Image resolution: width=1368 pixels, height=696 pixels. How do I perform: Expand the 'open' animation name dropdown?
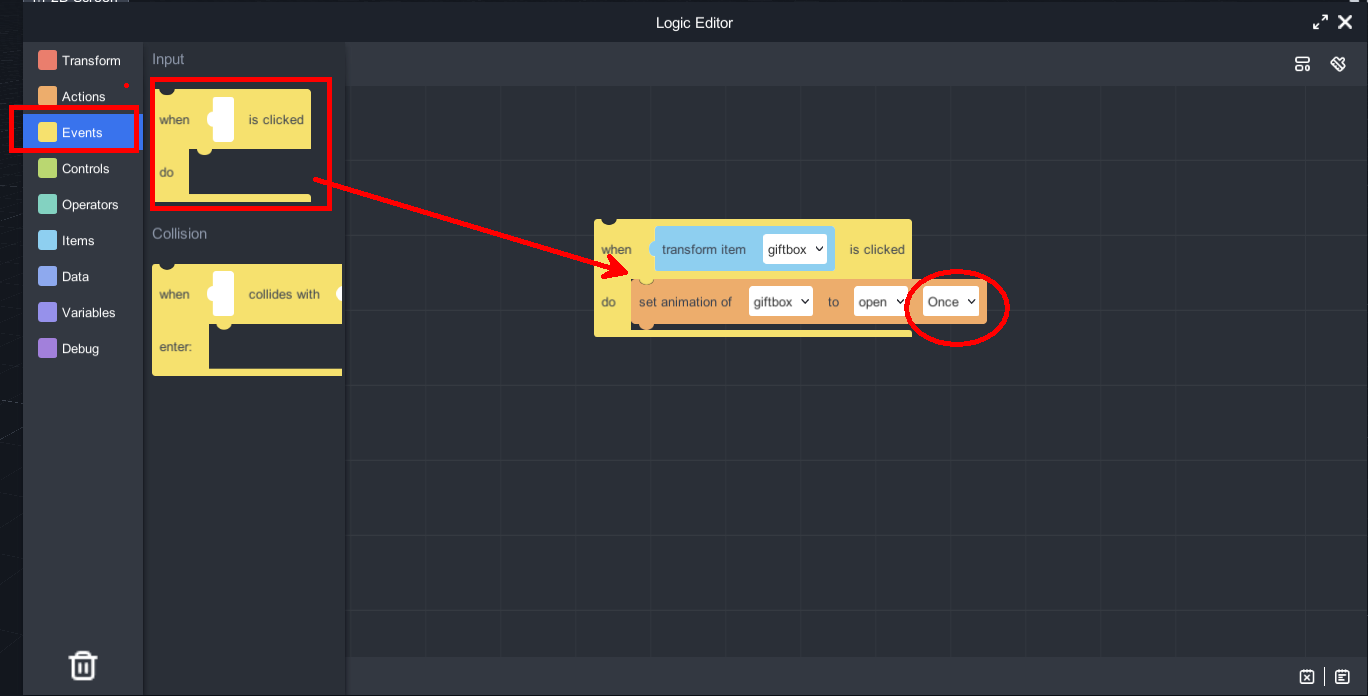pyautogui.click(x=881, y=302)
